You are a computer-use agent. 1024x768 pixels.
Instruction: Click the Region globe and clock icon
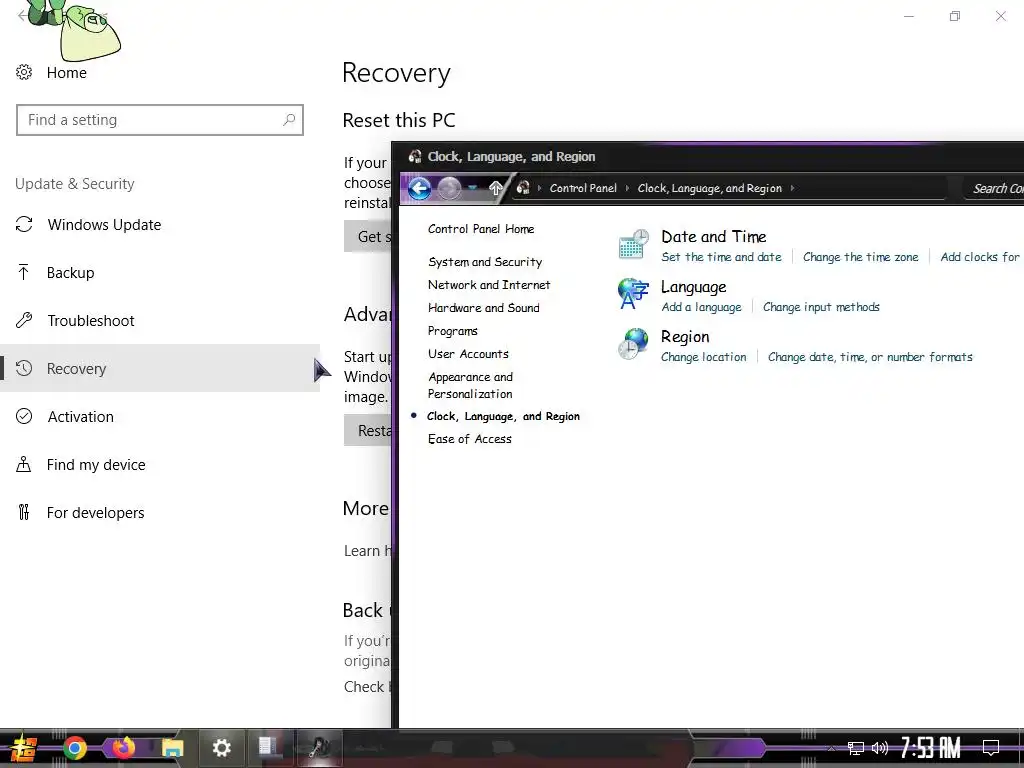point(633,344)
